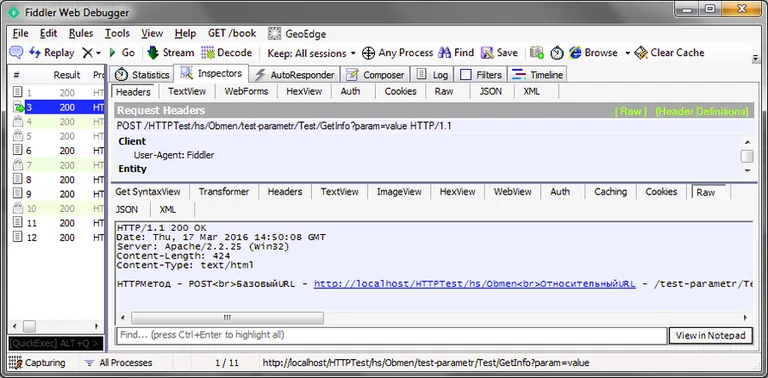
Task: Open the File menu
Action: 21,33
